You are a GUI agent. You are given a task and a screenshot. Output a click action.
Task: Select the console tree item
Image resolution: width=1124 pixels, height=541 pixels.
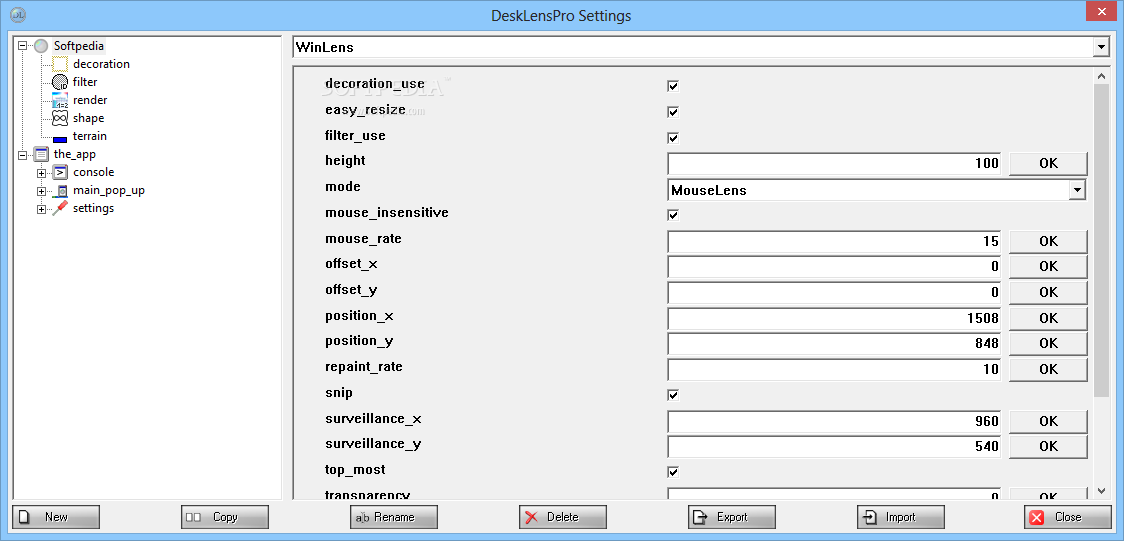tap(93, 172)
